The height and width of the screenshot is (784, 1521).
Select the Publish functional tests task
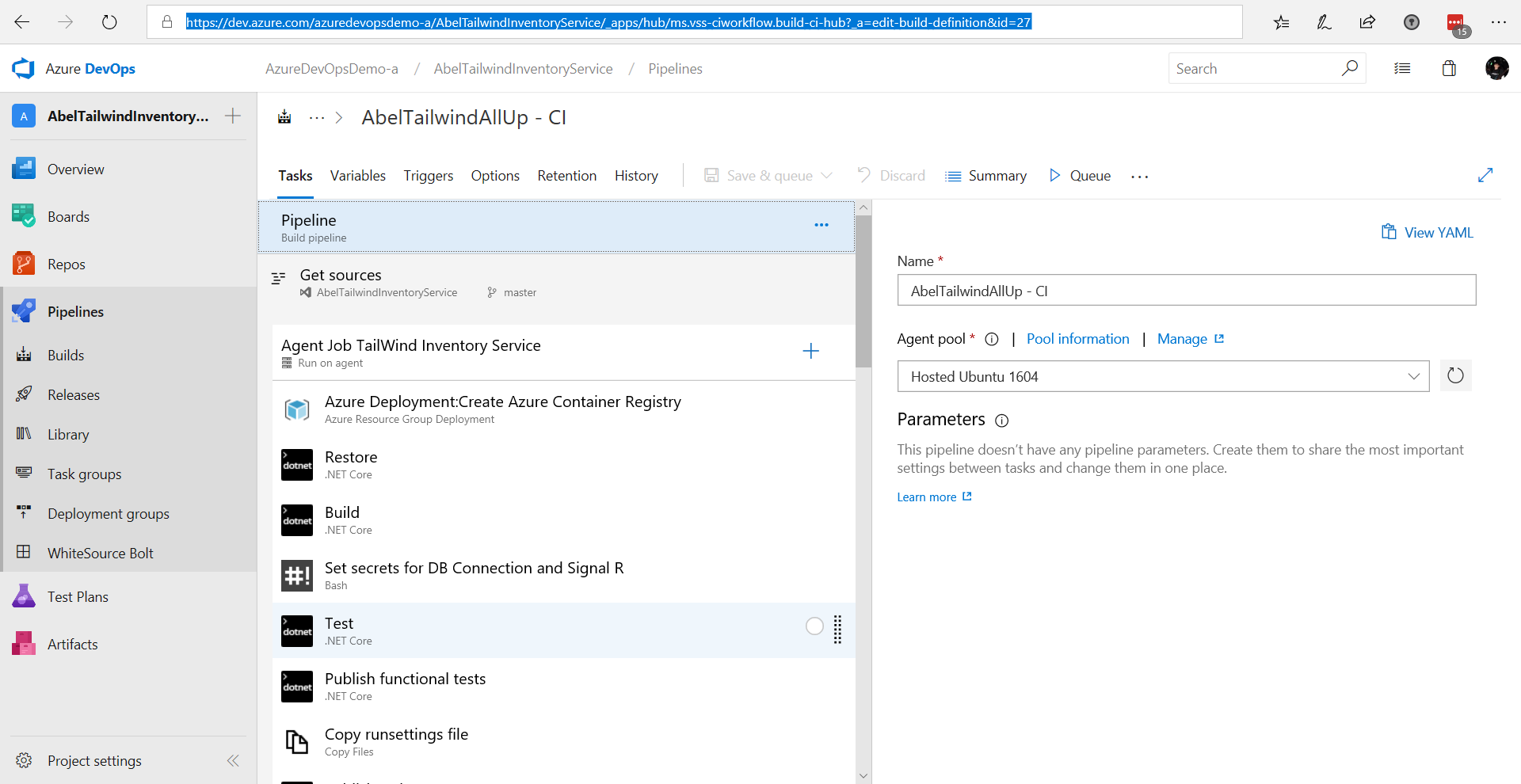[x=564, y=686]
